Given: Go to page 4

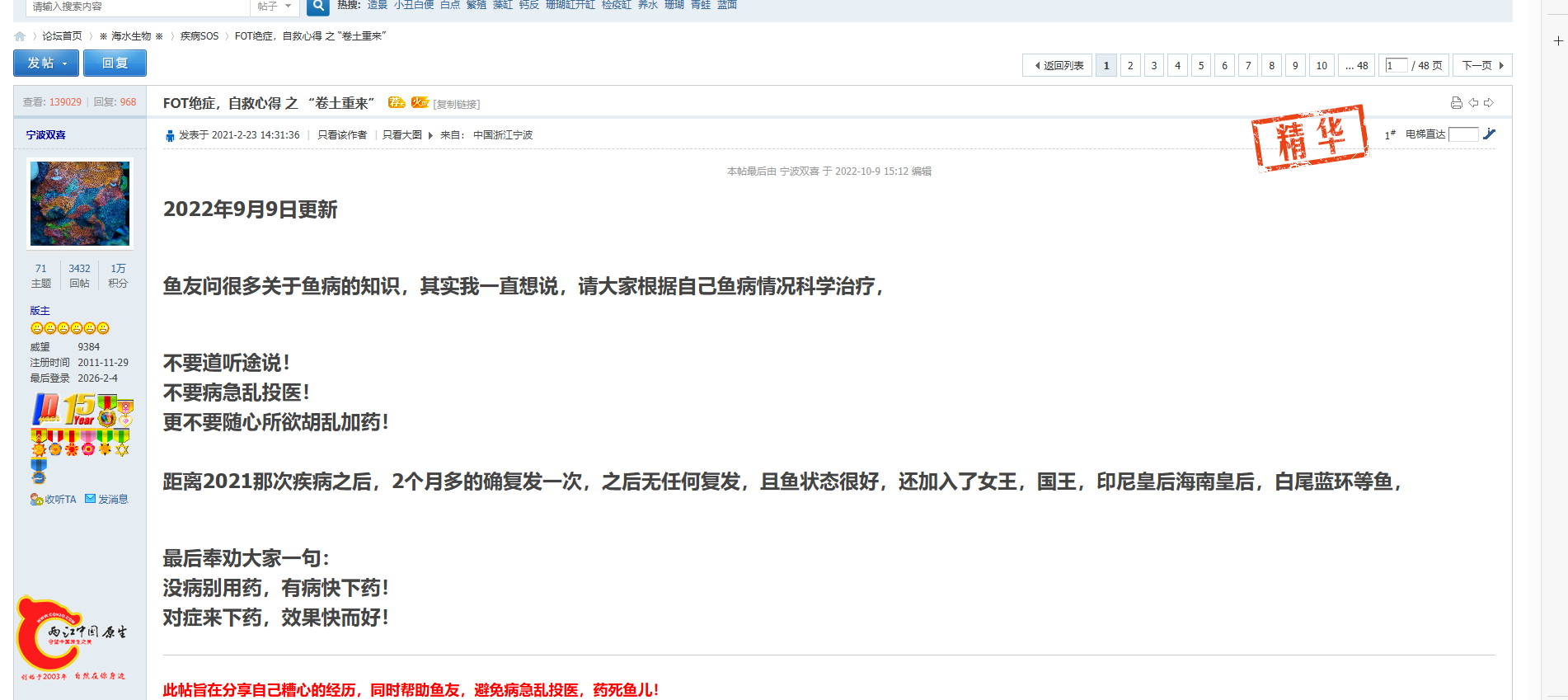Looking at the screenshot, I should coord(1177,65).
